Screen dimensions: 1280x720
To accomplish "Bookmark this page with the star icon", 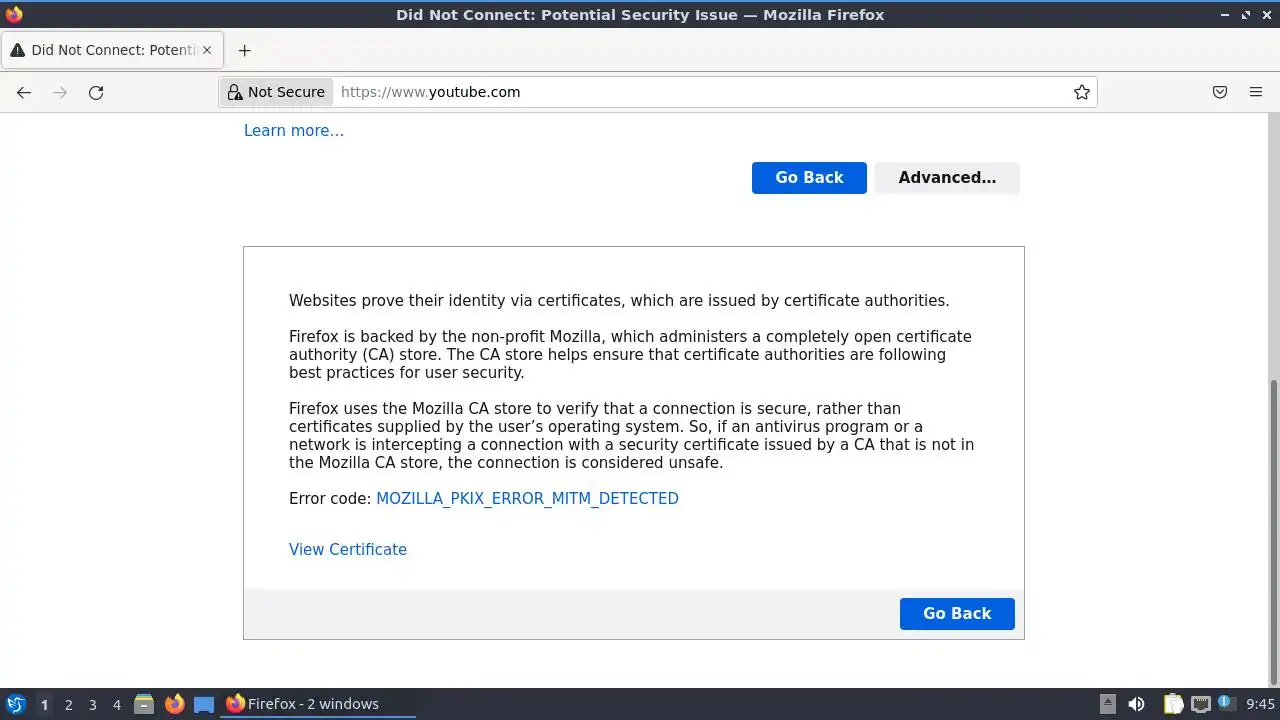I will click(1082, 92).
